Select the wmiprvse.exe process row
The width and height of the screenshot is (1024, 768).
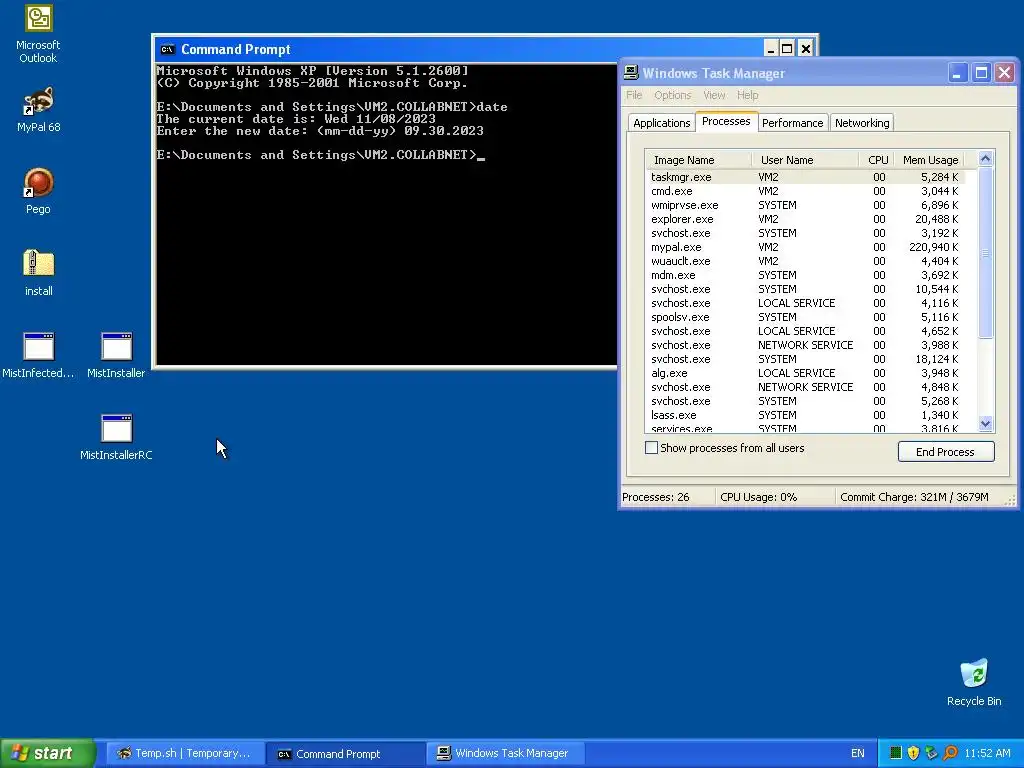coord(805,205)
